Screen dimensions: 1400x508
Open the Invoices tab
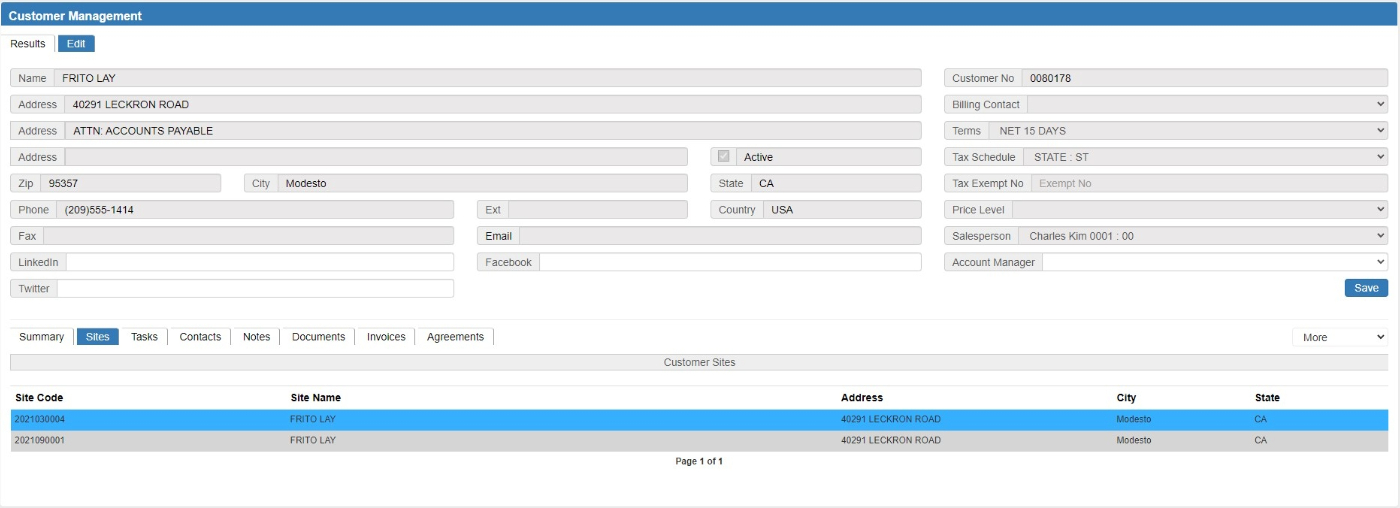click(386, 337)
